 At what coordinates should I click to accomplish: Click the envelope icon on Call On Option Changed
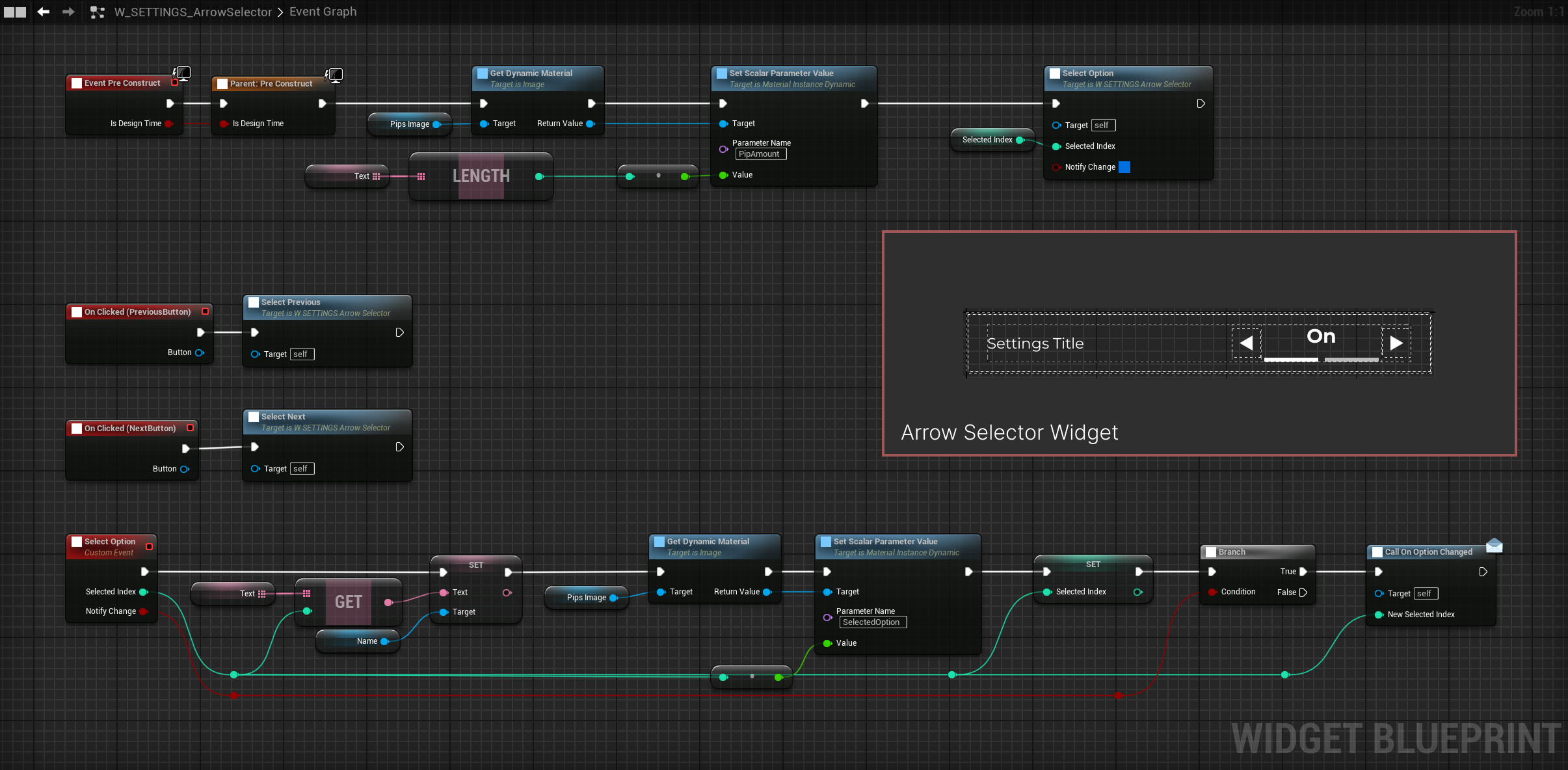1494,545
